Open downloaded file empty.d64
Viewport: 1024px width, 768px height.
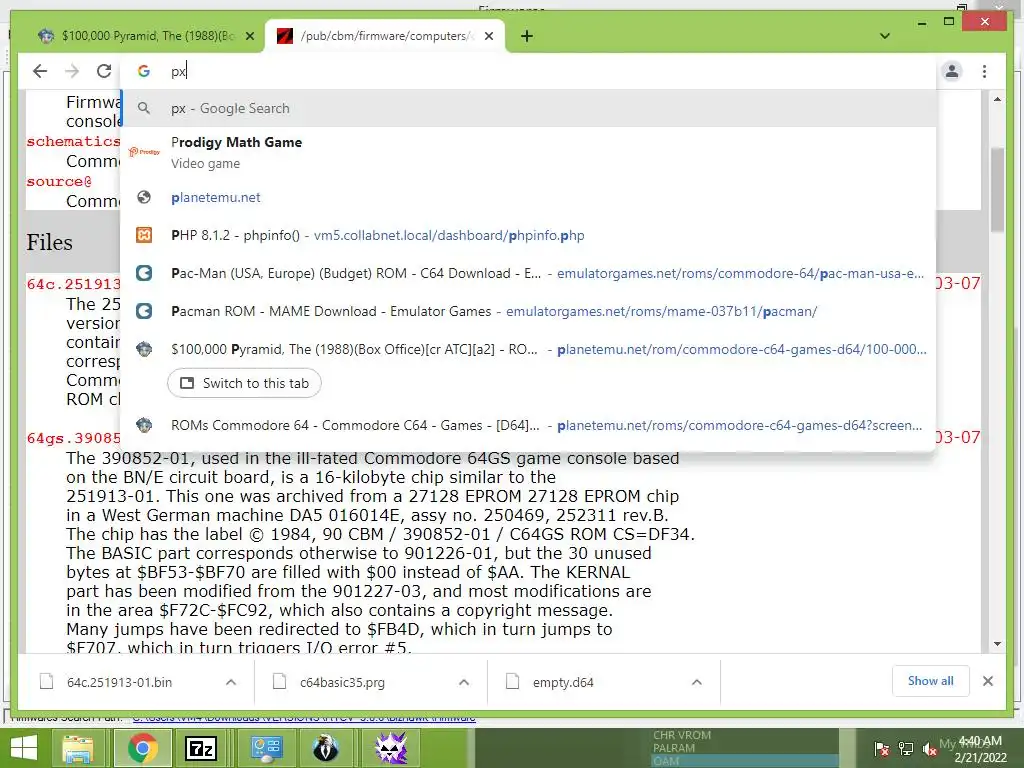tap(563, 682)
